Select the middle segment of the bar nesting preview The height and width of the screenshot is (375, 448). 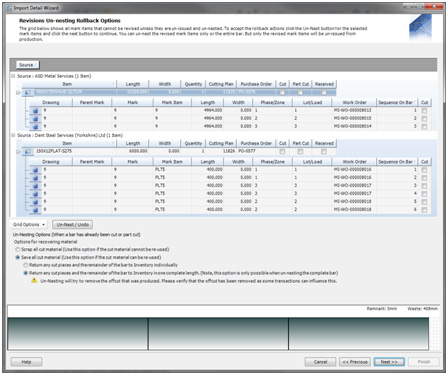pos(218,333)
